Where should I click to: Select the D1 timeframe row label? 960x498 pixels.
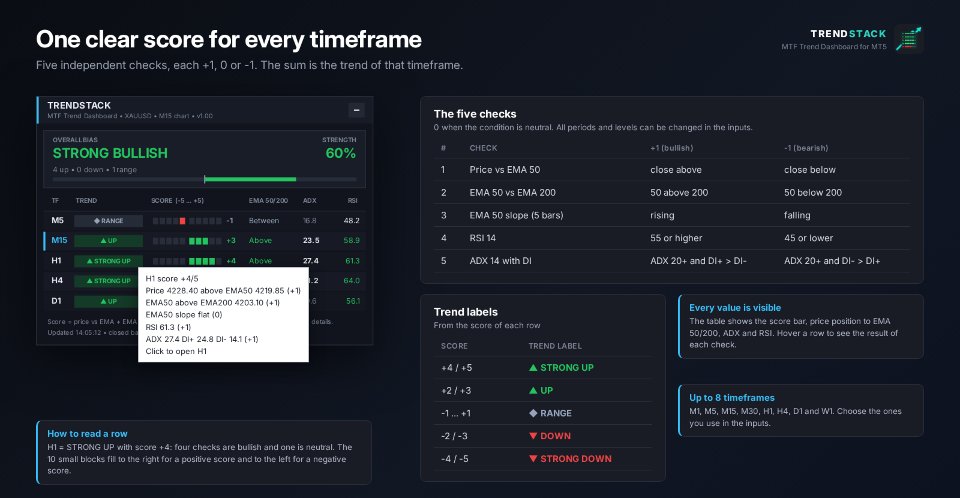56,301
